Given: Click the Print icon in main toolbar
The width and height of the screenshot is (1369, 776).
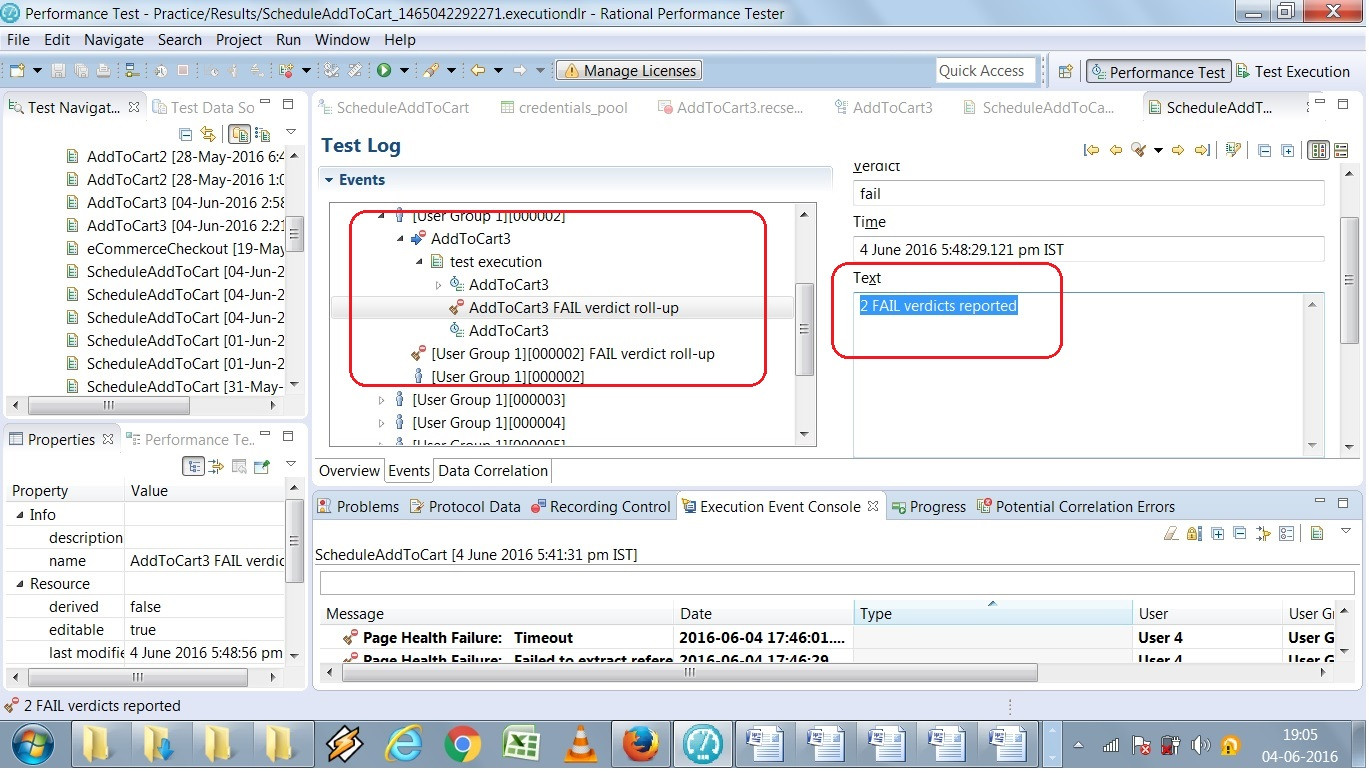Looking at the screenshot, I should pos(103,71).
